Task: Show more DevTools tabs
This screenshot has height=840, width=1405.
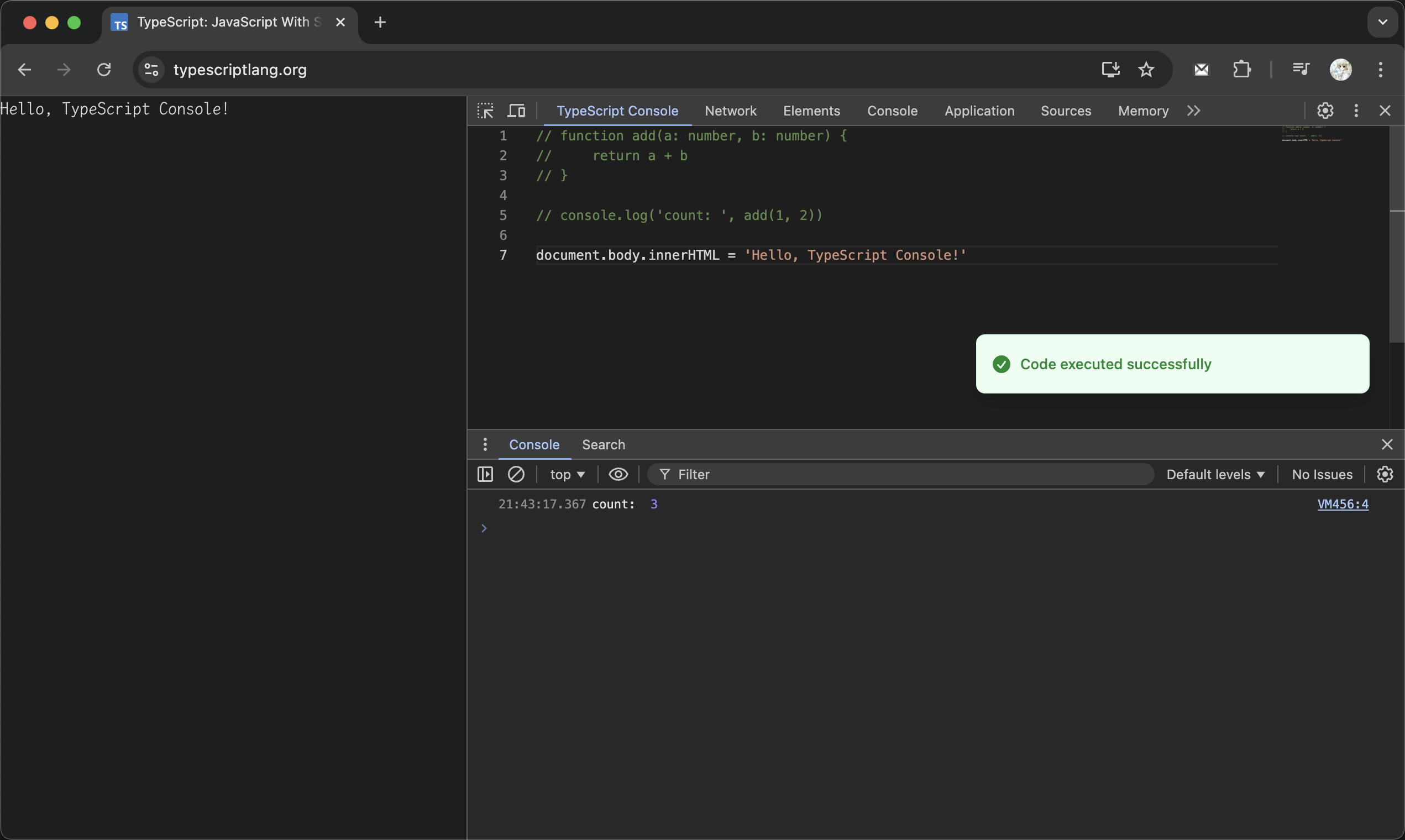Action: click(1193, 111)
